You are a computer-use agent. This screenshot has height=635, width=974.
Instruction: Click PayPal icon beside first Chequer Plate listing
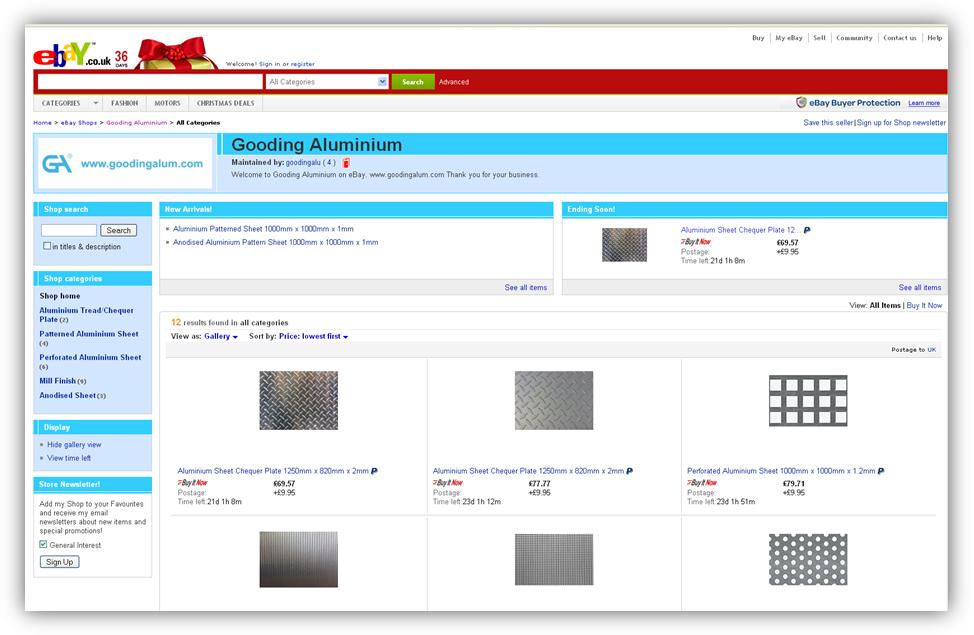click(x=374, y=471)
